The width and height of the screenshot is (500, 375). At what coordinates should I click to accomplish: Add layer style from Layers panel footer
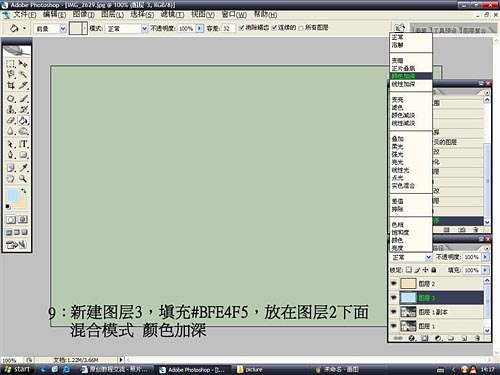click(412, 338)
